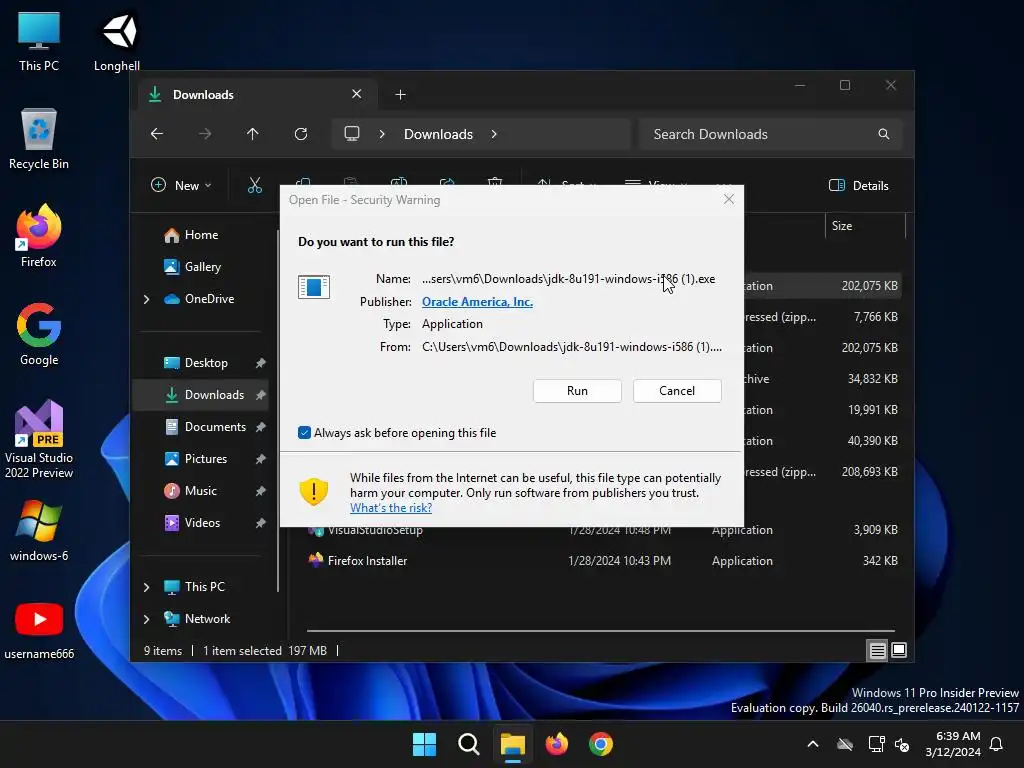
Task: Expand This PC in navigation pane
Action: [146, 587]
